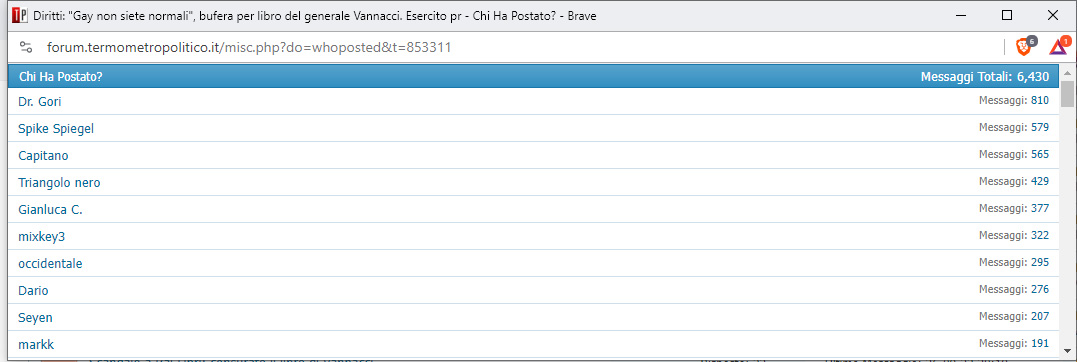Viewport: 1077px width, 362px height.
Task: Click the vertical scrollbar thumb
Action: (x=1067, y=93)
